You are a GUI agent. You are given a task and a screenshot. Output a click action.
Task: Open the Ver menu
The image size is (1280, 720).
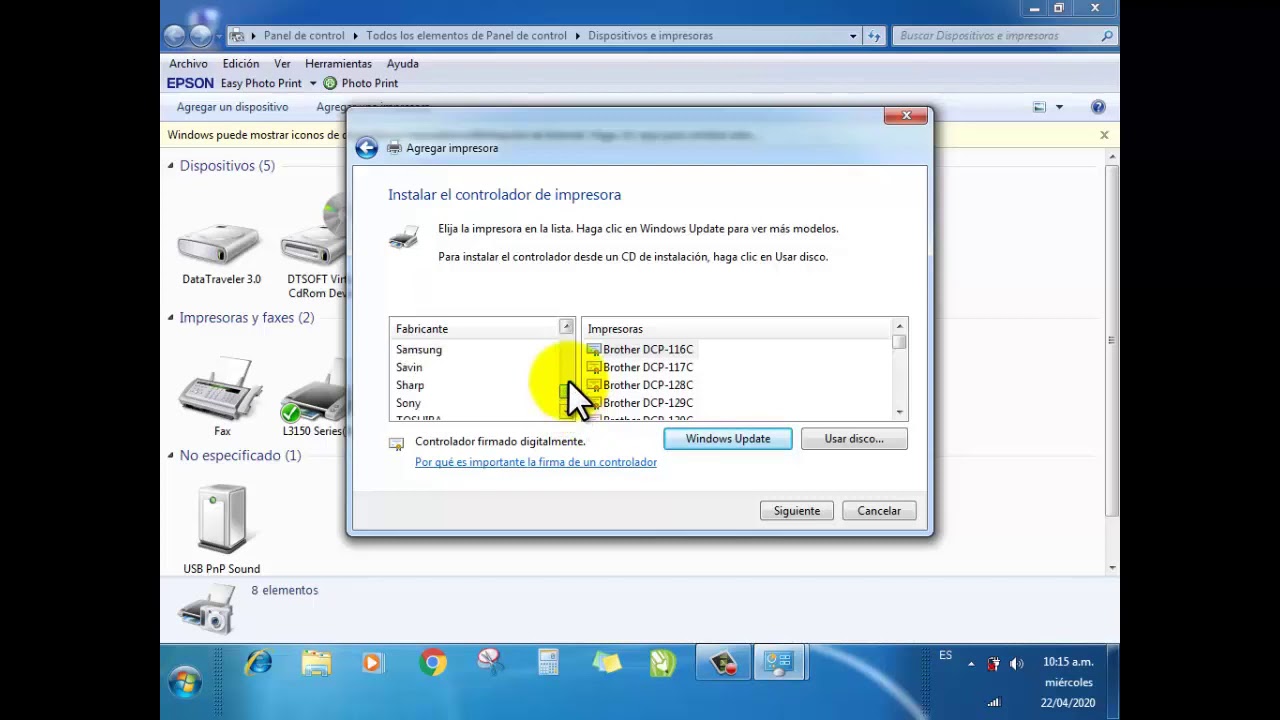[x=282, y=64]
